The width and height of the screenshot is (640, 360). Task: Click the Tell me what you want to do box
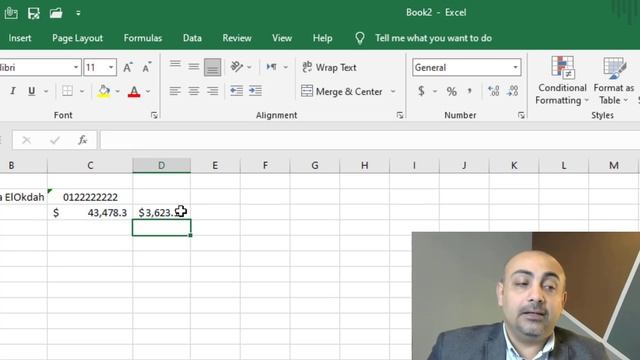click(433, 38)
